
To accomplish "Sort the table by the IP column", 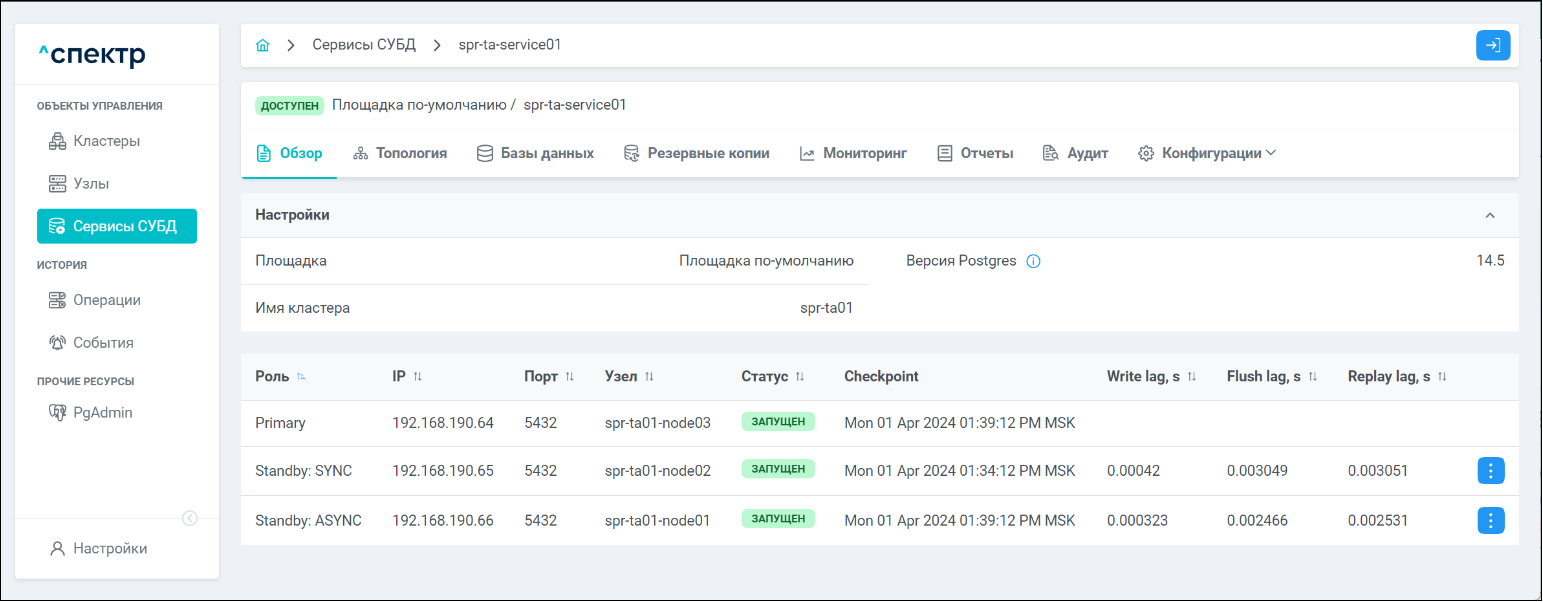I will tap(417, 377).
